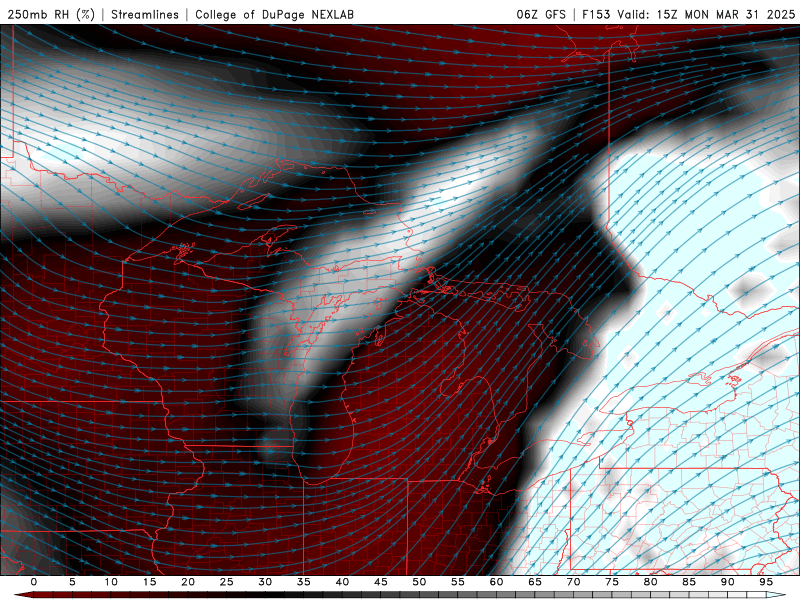Click the "95" color scale label
The width and height of the screenshot is (800, 600).
[766, 582]
